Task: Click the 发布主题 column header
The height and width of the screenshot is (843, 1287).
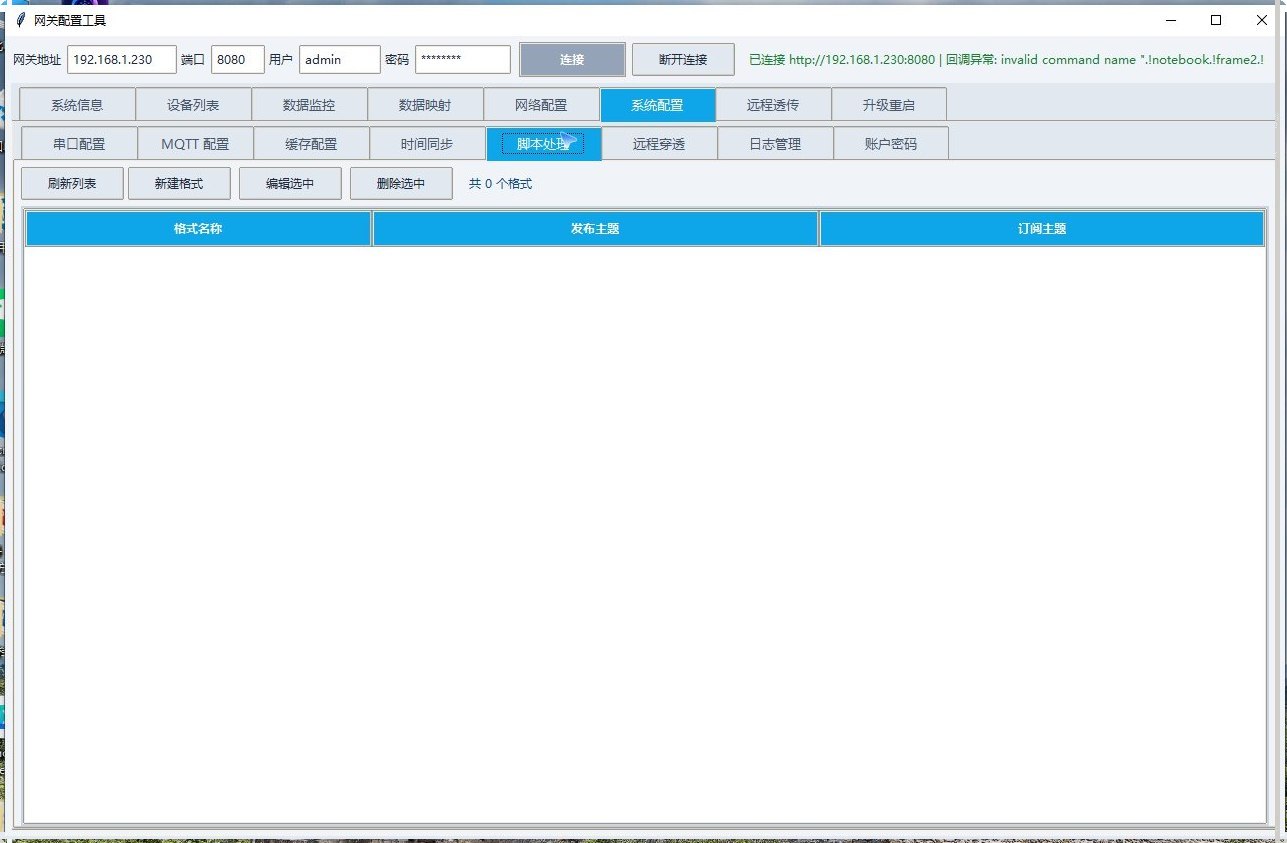Action: [x=595, y=228]
